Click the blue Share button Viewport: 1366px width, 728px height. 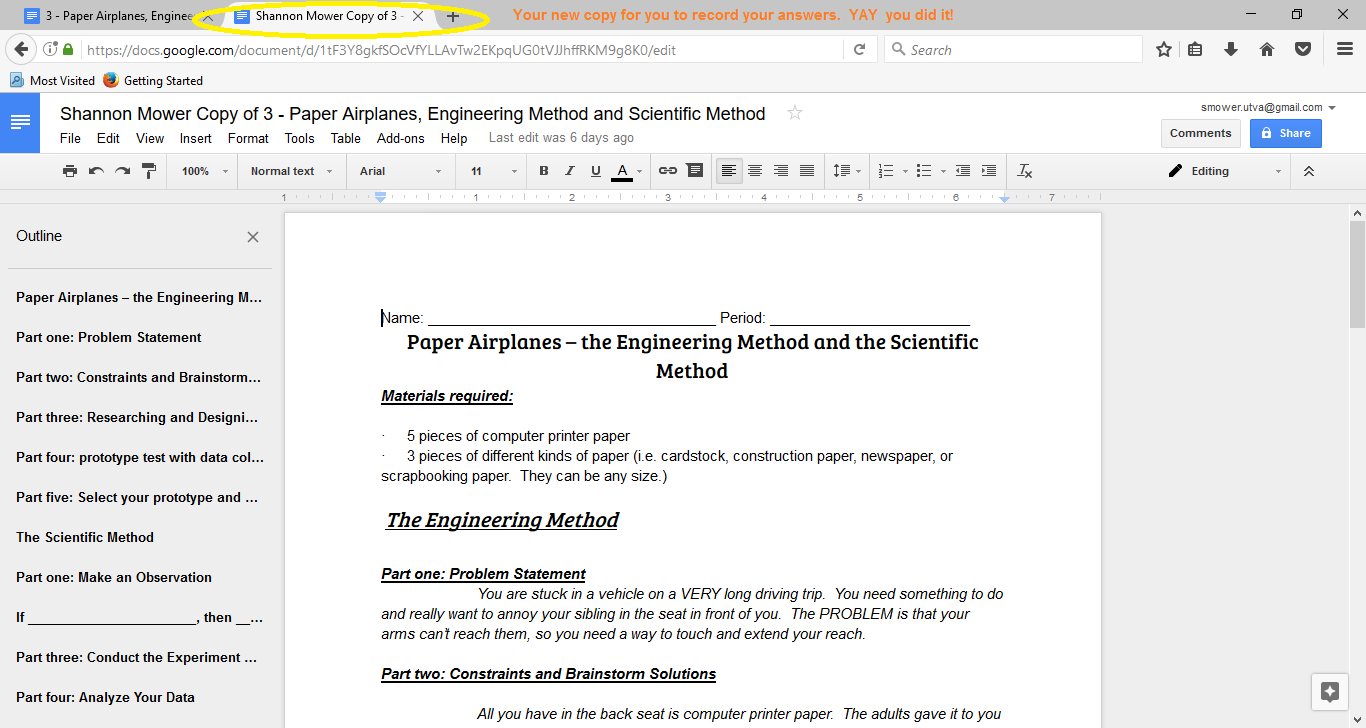[x=1285, y=132]
